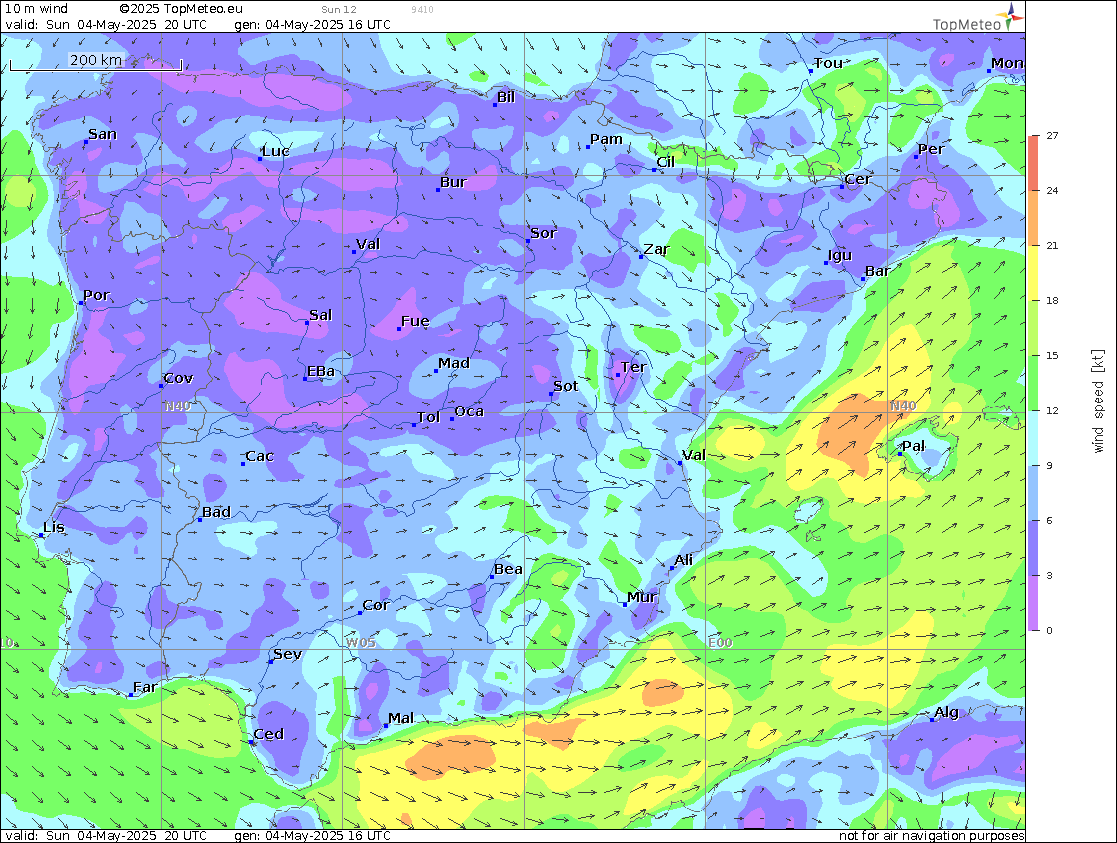Click the 'Zar' city label
The width and height of the screenshot is (1117, 843).
click(x=656, y=249)
